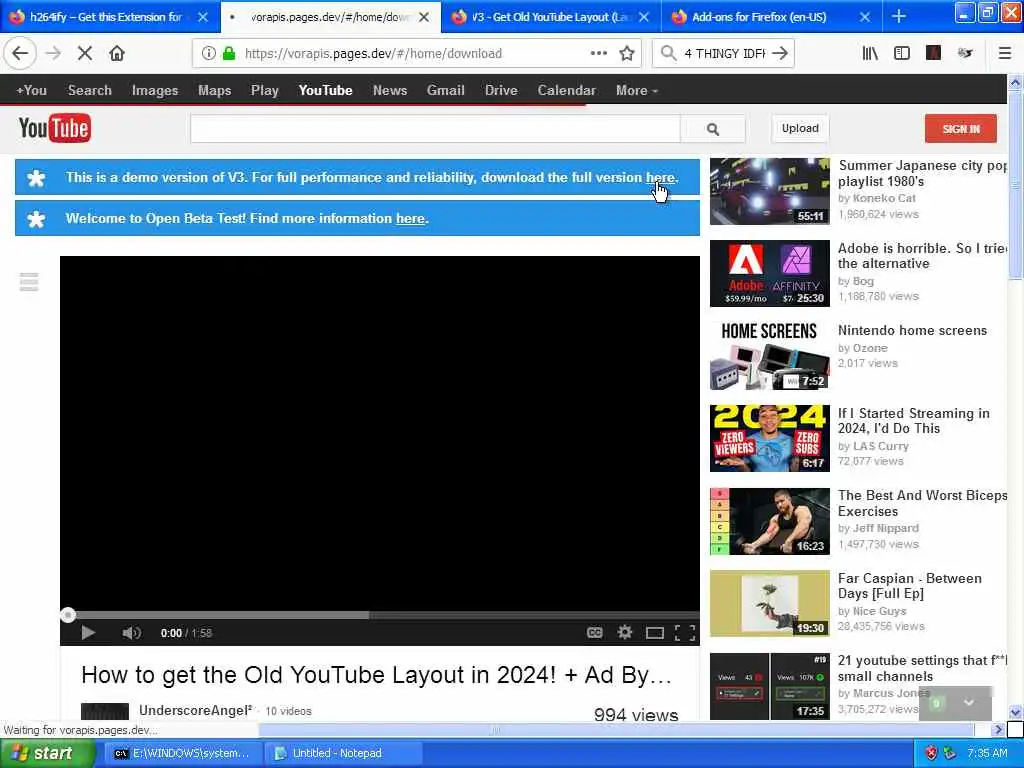Click the horizontal scrollbar right arrow
Viewport: 1024px width, 768px height.
[x=997, y=729]
